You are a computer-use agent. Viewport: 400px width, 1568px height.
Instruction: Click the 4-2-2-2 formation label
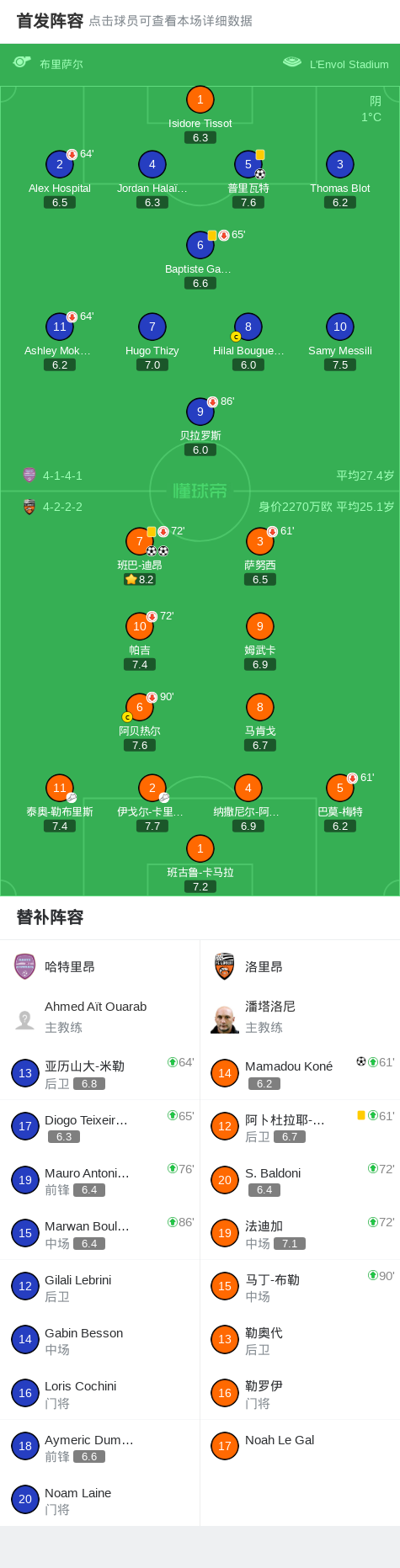point(62,507)
